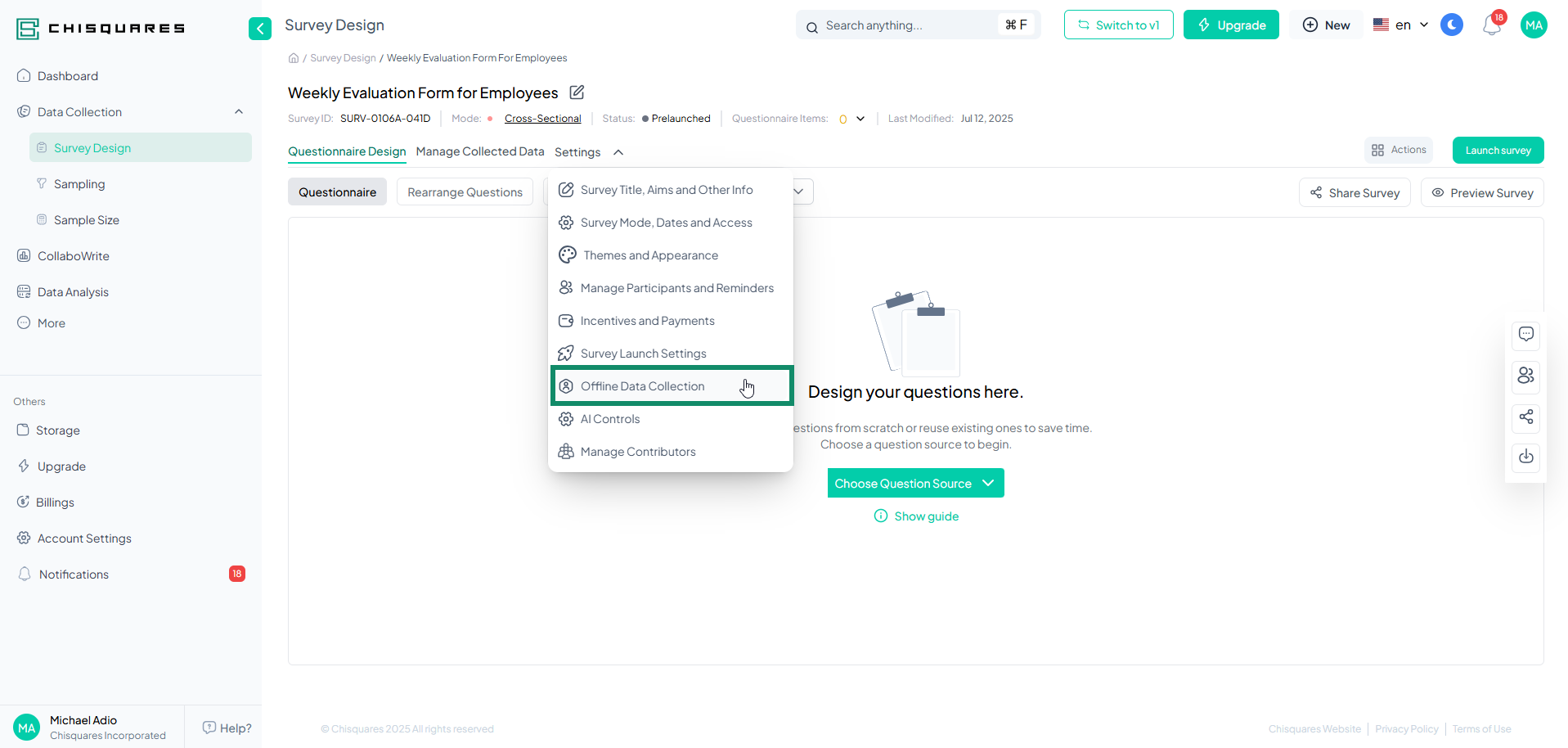Screen dimensions: 1568x748
Task: Focus the Search anything field
Action: point(908,25)
